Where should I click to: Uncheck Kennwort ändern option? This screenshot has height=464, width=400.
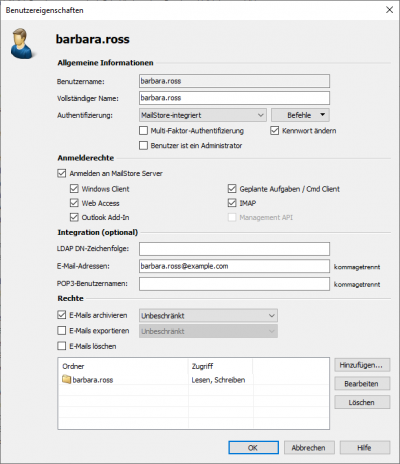[x=275, y=131]
